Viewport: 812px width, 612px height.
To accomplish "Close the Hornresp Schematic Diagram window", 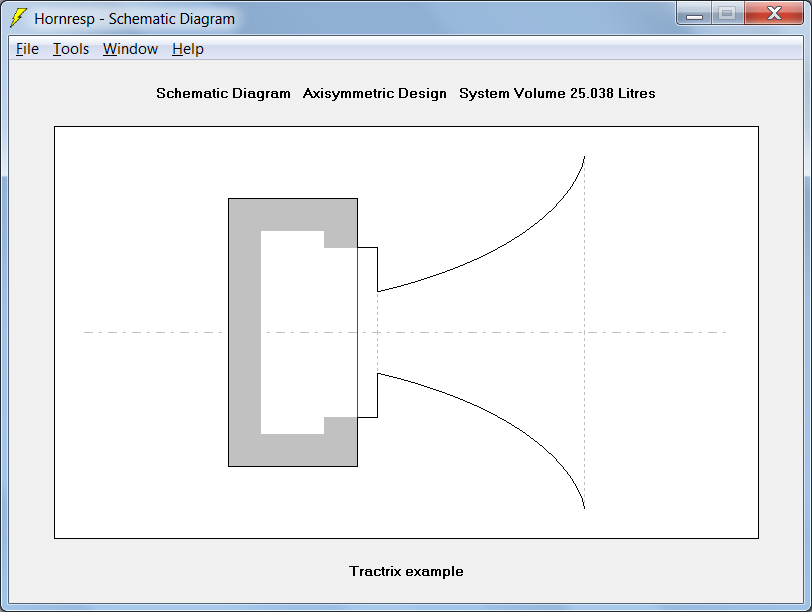I will point(774,14).
